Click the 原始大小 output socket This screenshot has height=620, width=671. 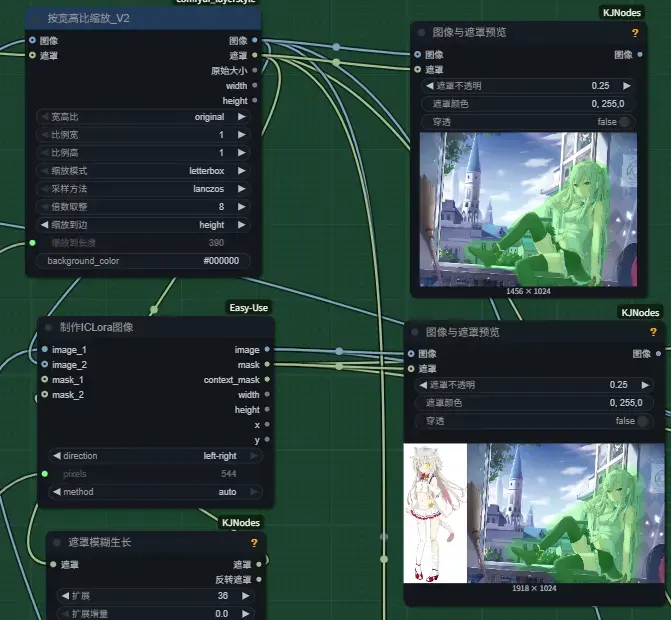[255, 70]
